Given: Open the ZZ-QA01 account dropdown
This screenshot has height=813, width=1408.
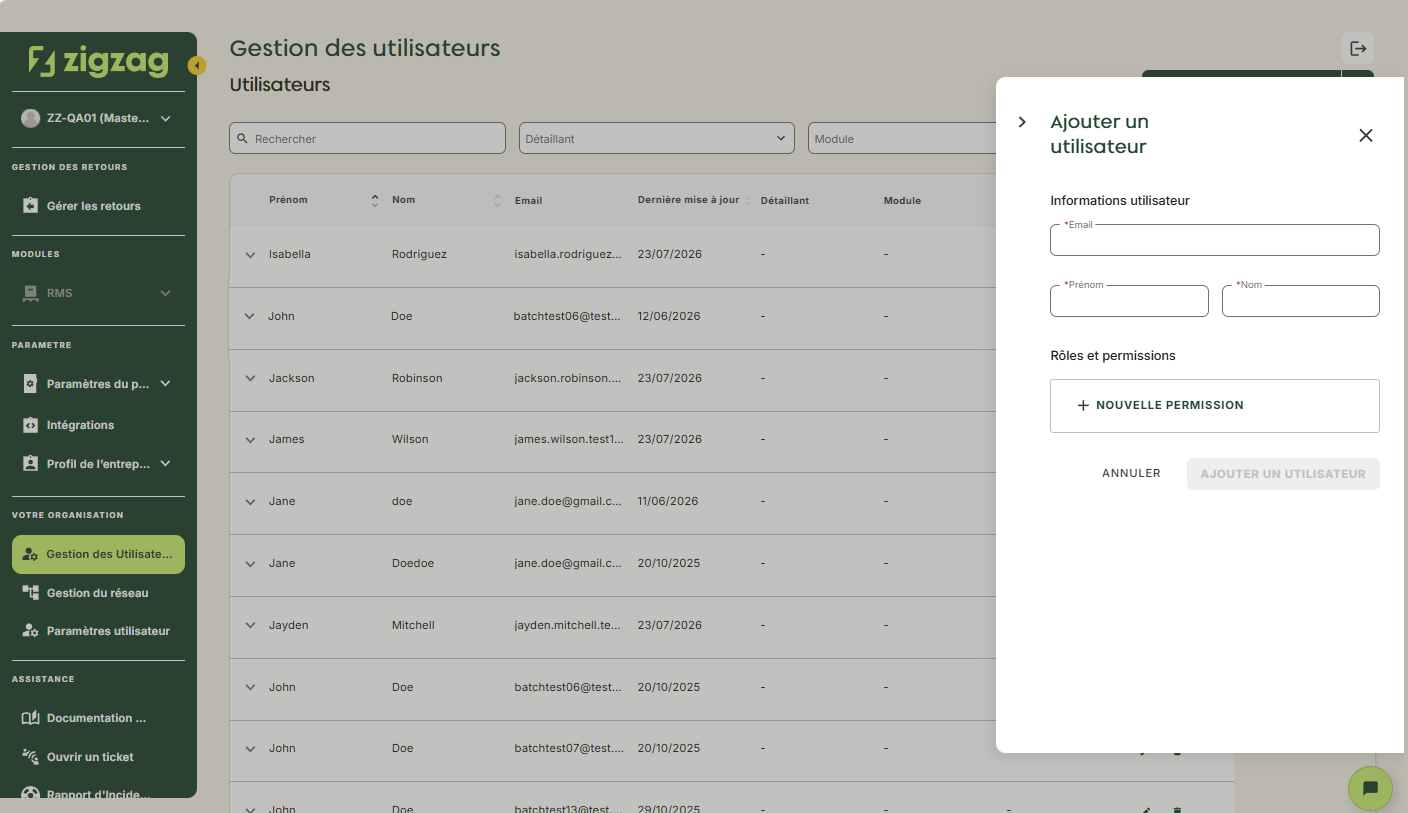Looking at the screenshot, I should pos(96,118).
